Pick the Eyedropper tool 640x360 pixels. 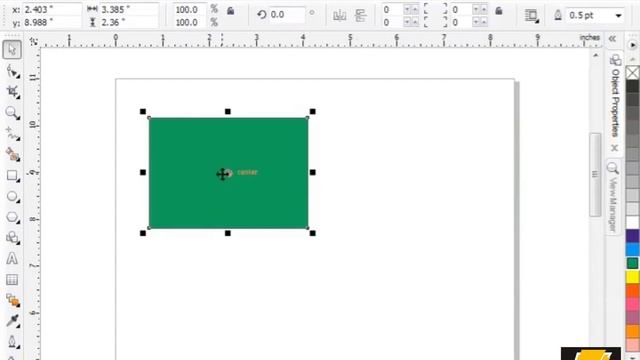point(12,321)
